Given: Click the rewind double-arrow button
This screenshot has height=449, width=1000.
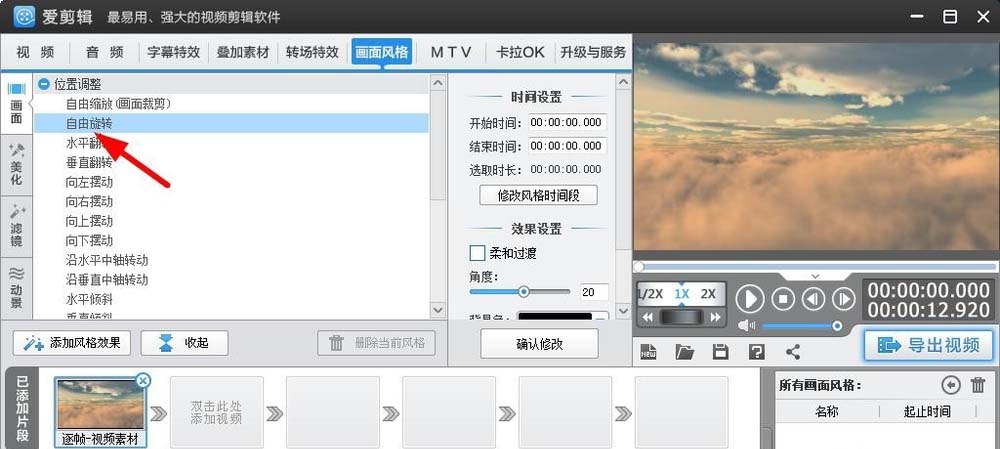Looking at the screenshot, I should (x=647, y=317).
